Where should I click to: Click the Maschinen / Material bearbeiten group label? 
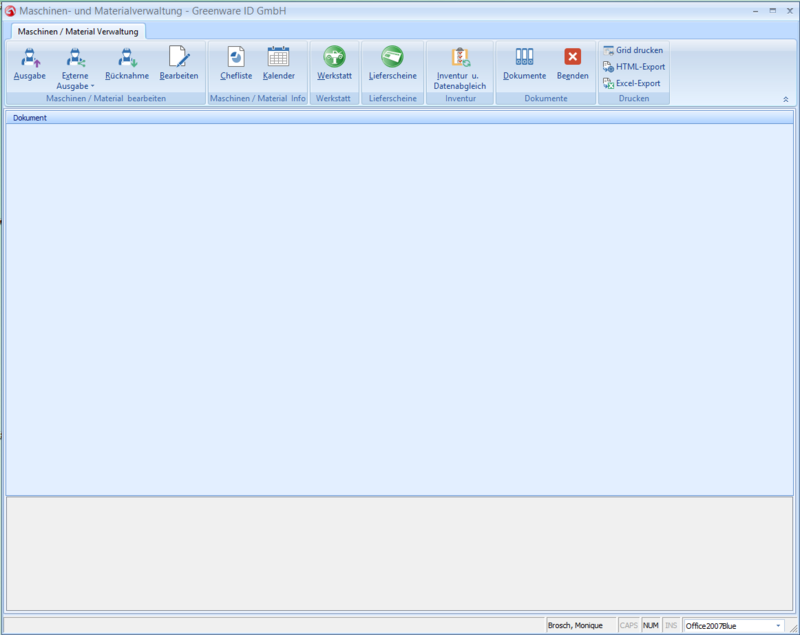106,98
